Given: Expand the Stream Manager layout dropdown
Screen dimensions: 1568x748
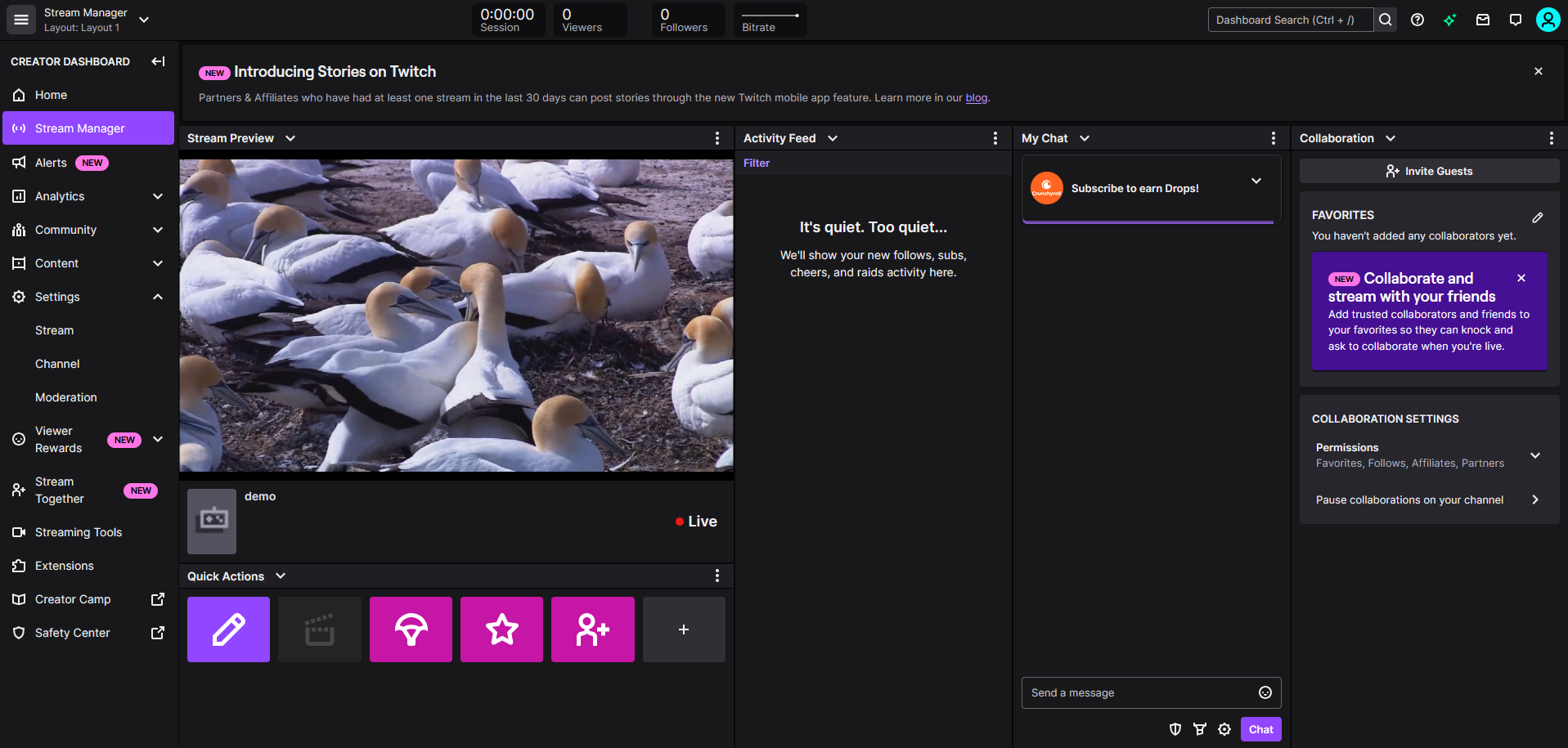Looking at the screenshot, I should coord(144,20).
